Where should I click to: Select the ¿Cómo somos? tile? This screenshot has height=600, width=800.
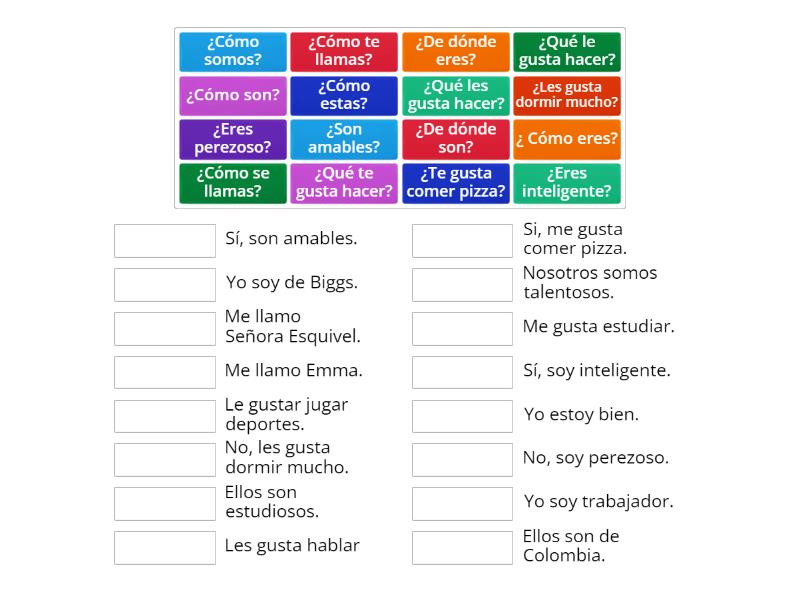click(x=232, y=50)
